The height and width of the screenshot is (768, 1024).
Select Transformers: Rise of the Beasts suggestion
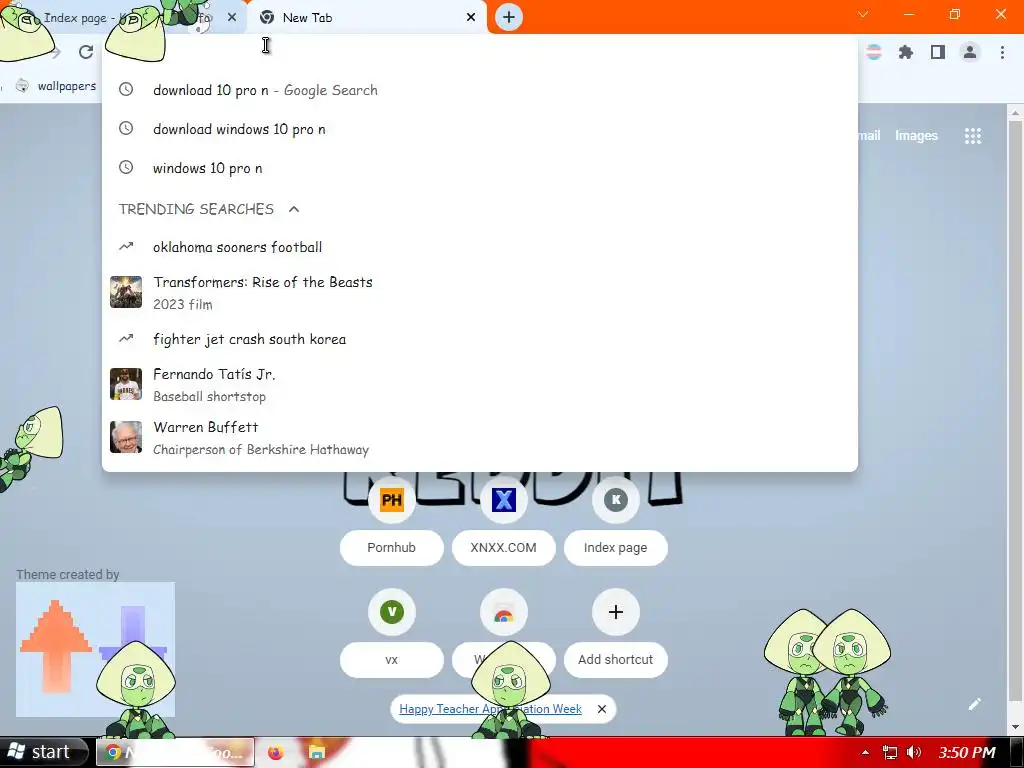480,292
